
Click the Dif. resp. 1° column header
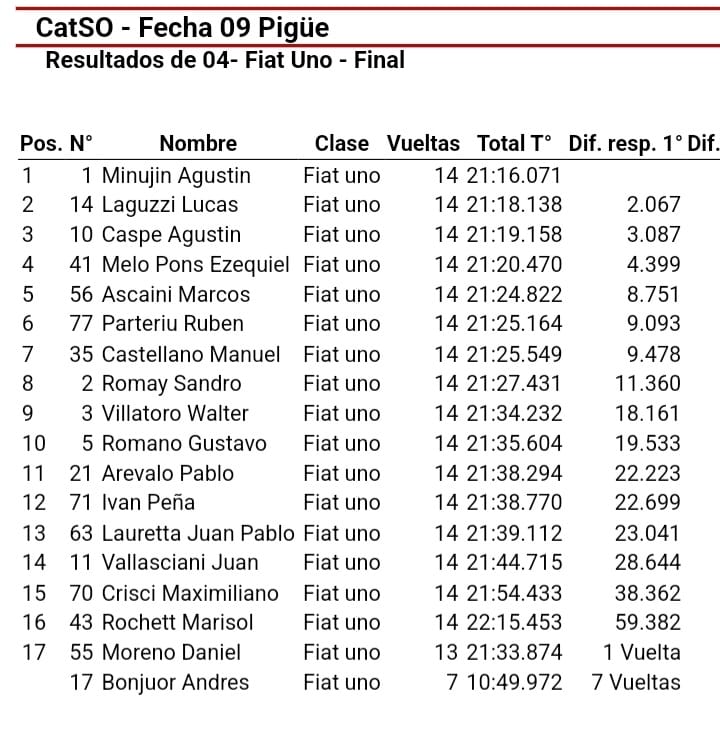pyautogui.click(x=625, y=144)
